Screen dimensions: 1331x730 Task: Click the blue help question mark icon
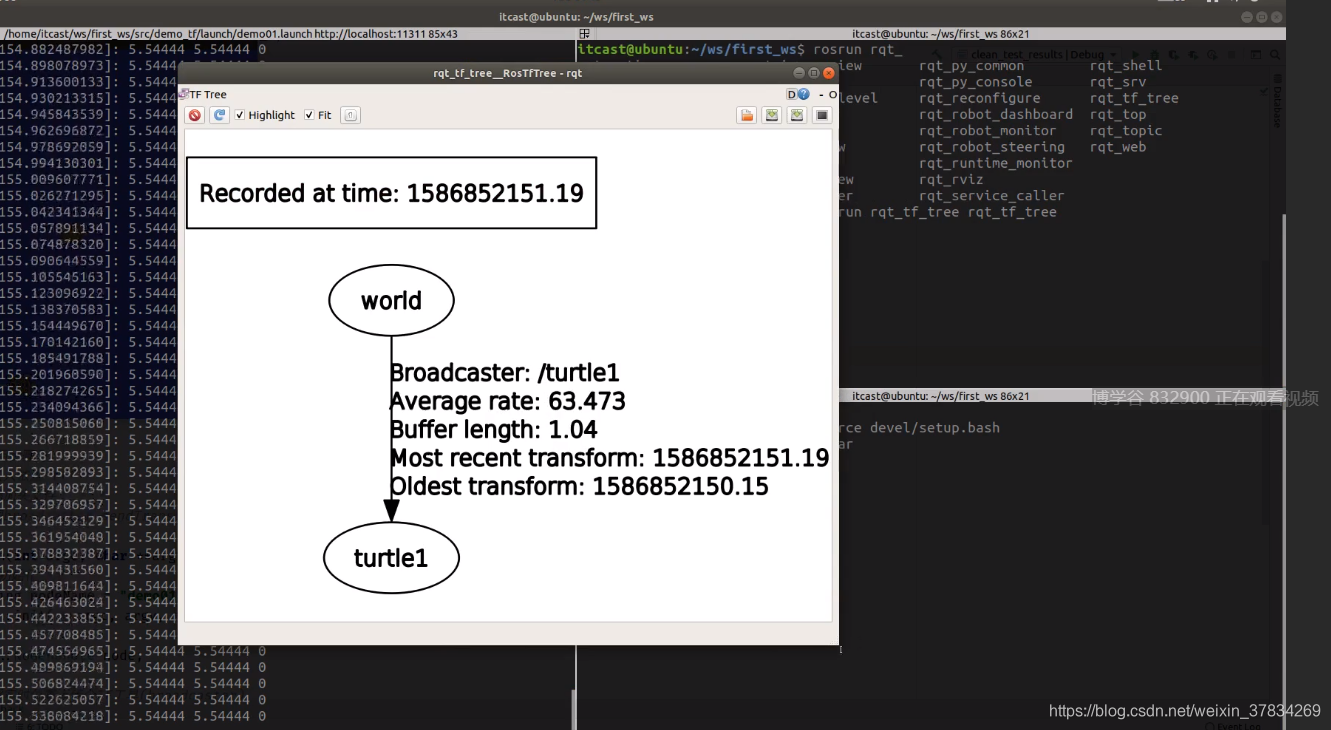803,94
